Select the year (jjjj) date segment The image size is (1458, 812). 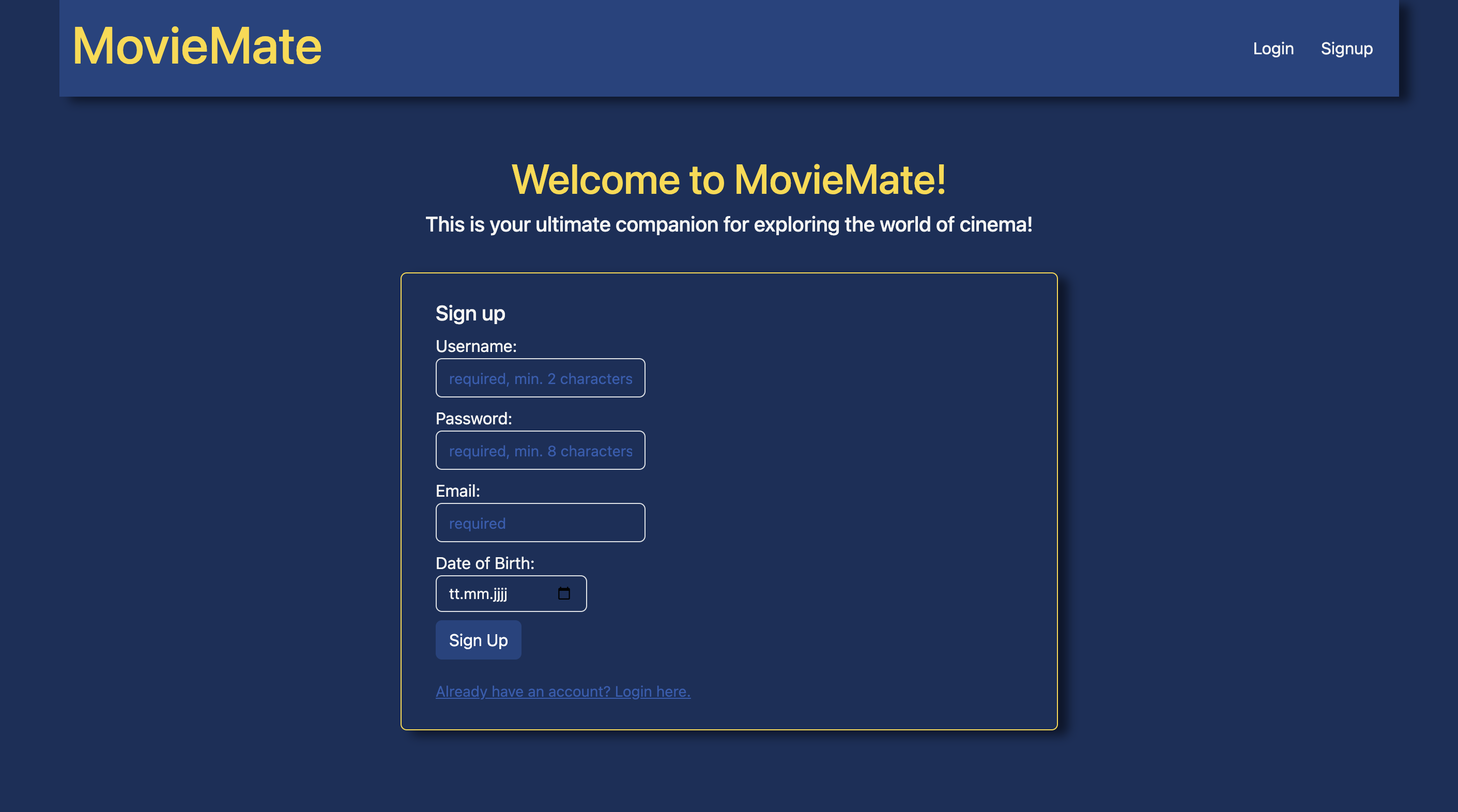(x=500, y=593)
